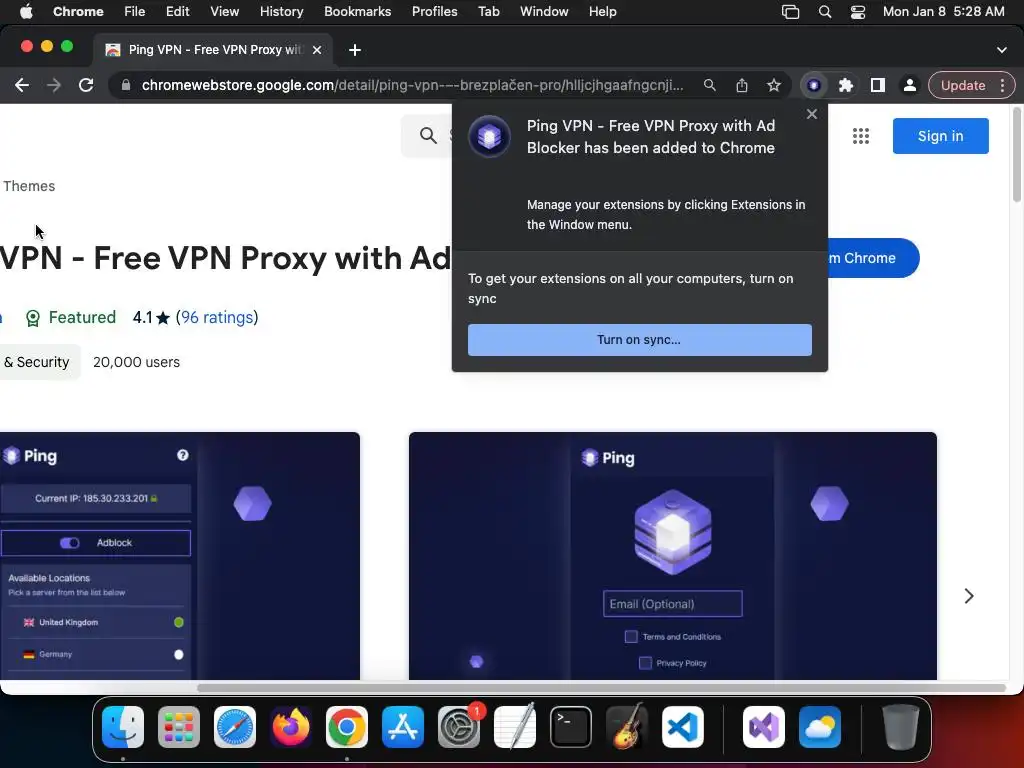Click the Google Chrome Dock icon
Viewport: 1024px width, 768px height.
tap(347, 727)
